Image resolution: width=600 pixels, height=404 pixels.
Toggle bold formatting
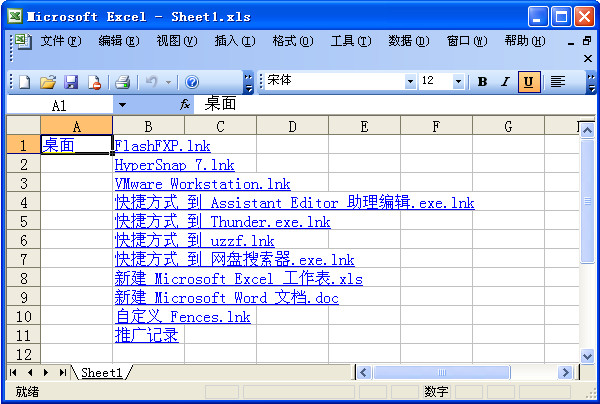[x=483, y=81]
